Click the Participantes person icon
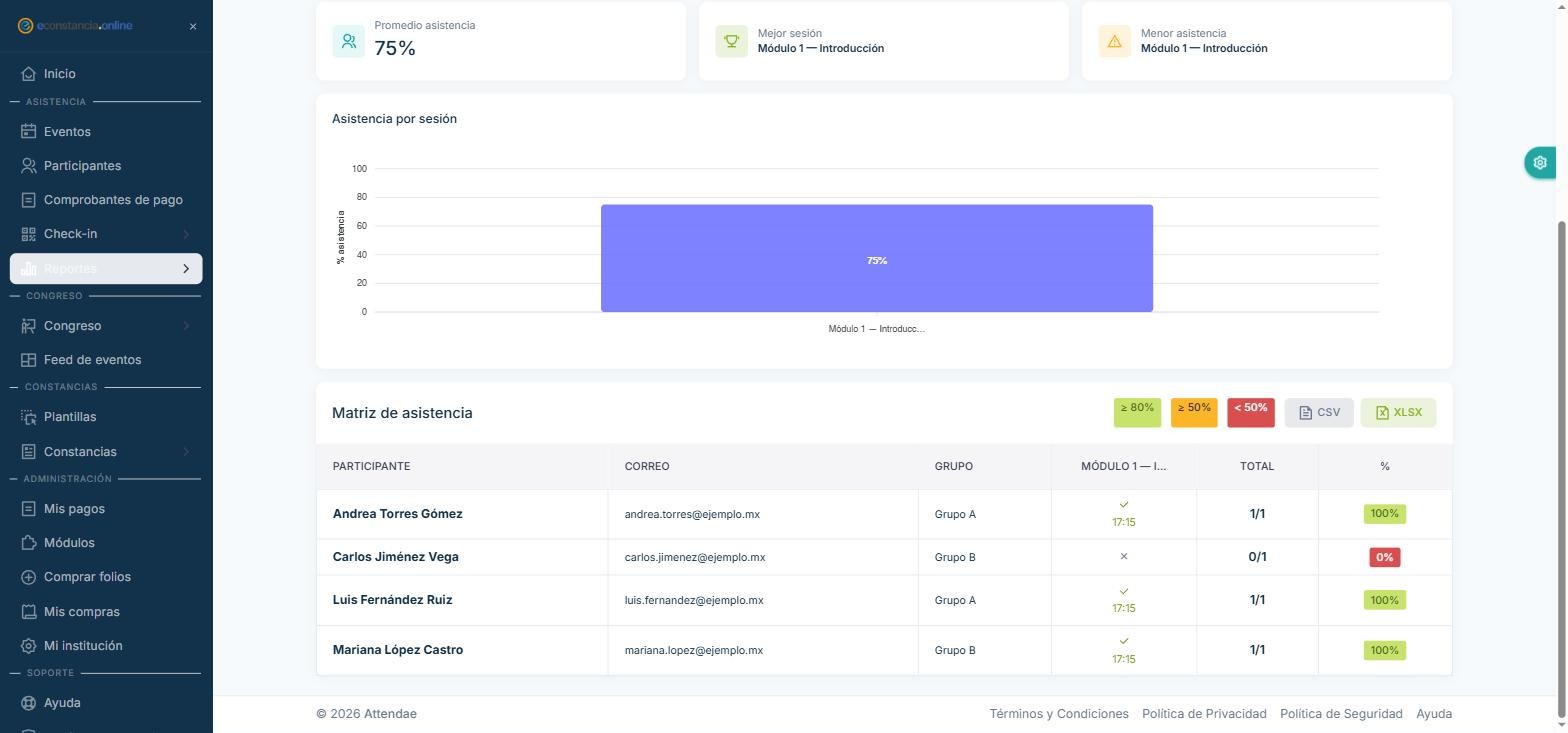1568x733 pixels. click(x=28, y=166)
